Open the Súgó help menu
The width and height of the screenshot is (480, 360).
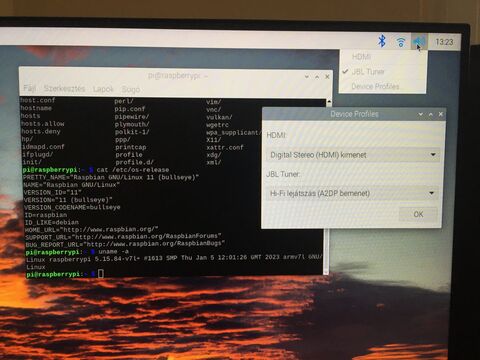coord(131,89)
